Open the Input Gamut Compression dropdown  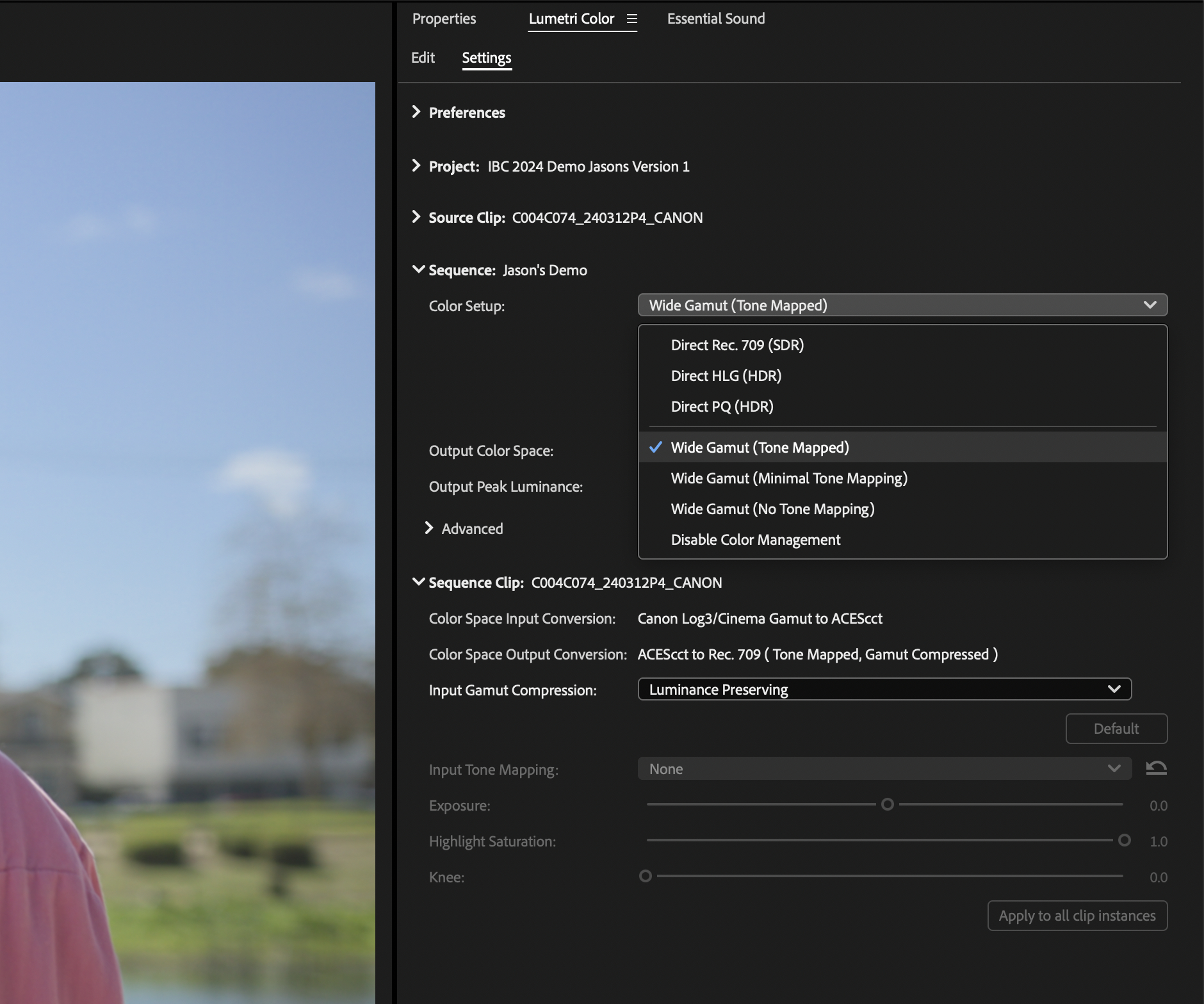pos(884,690)
